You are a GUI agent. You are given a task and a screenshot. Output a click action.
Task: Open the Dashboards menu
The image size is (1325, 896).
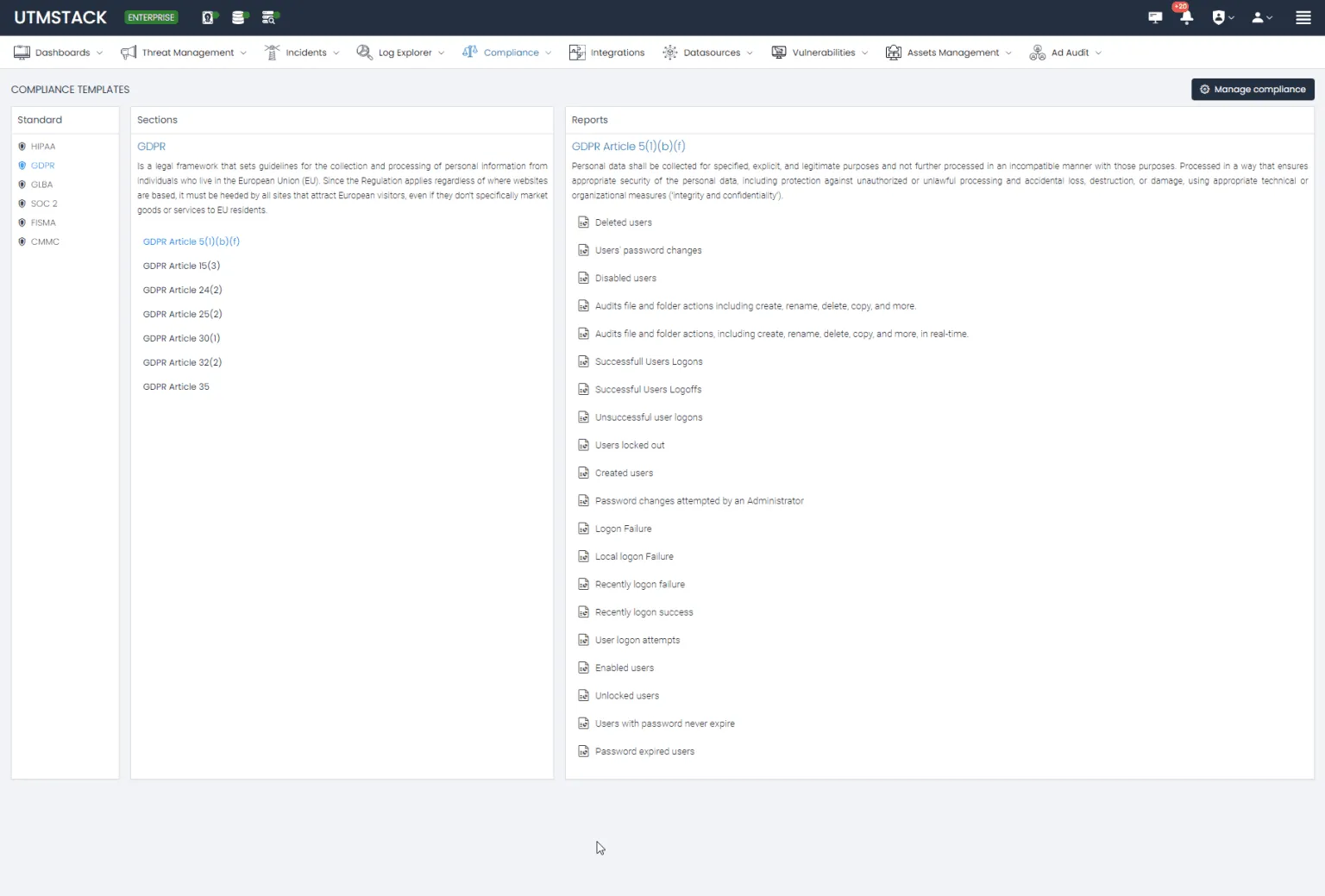tap(58, 53)
